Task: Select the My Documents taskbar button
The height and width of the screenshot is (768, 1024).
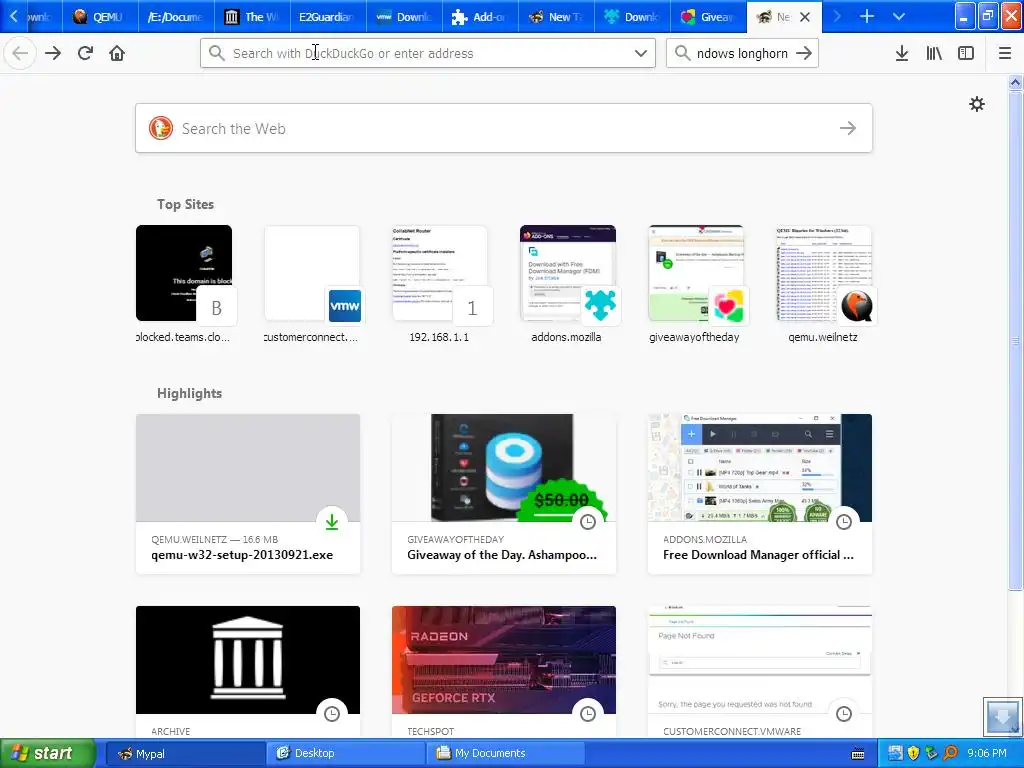Action: tap(506, 753)
